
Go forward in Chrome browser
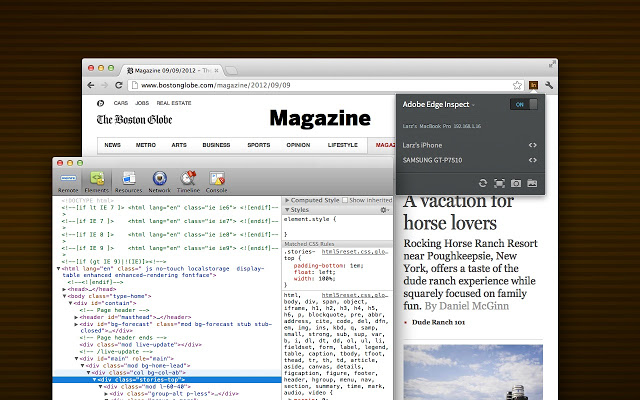(x=104, y=85)
